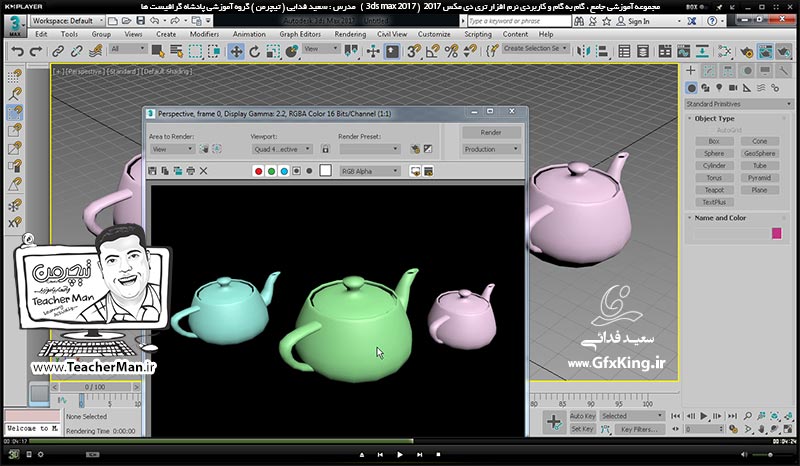The image size is (800, 466).
Task: Click the pink object color swatch
Action: coord(777,233)
